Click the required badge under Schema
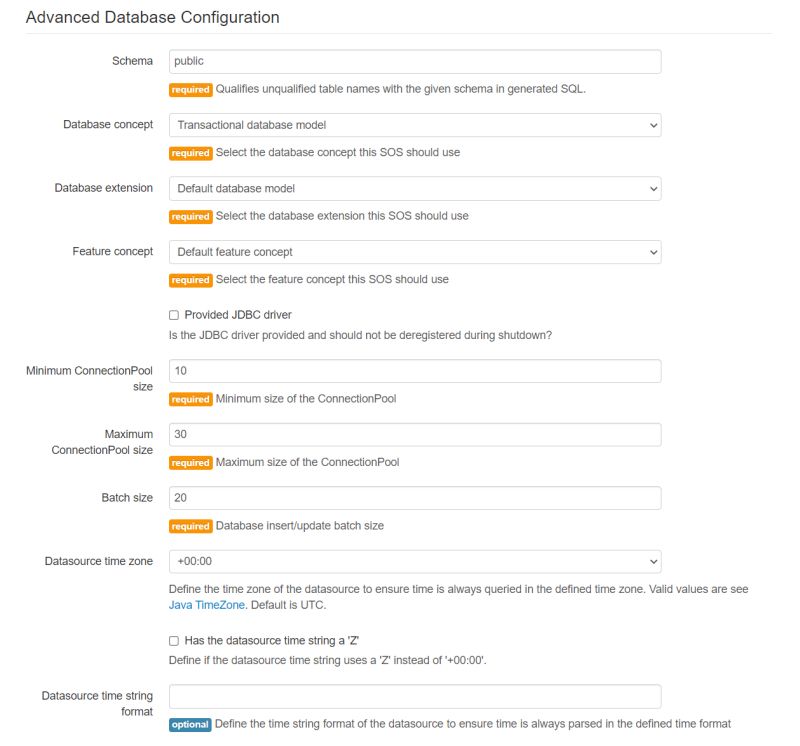 pyautogui.click(x=190, y=89)
